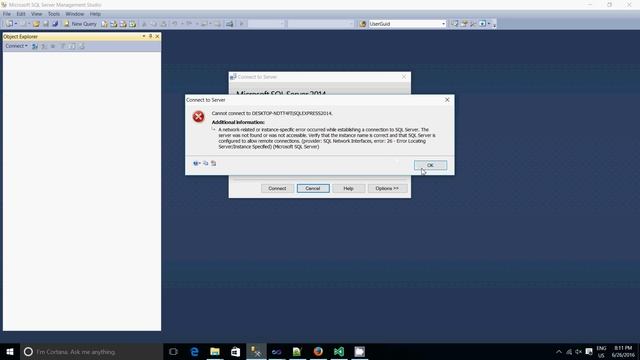Open the View menu
This screenshot has width=640, height=360.
[x=36, y=14]
